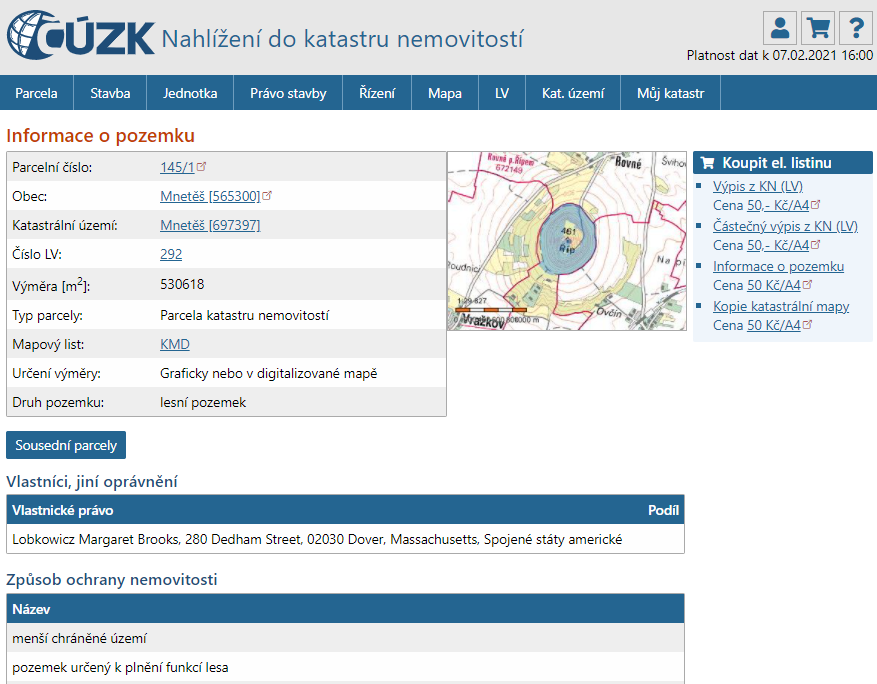This screenshot has width=877, height=684.
Task: Go to Můj katastr section
Action: click(670, 93)
